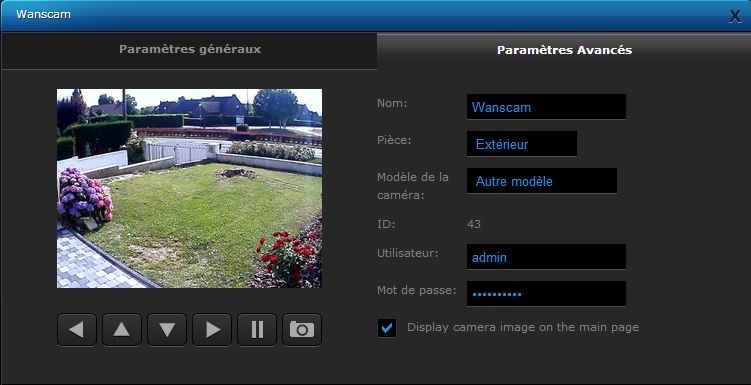Click the ID value 43
The image size is (751, 385).
[x=474, y=224]
